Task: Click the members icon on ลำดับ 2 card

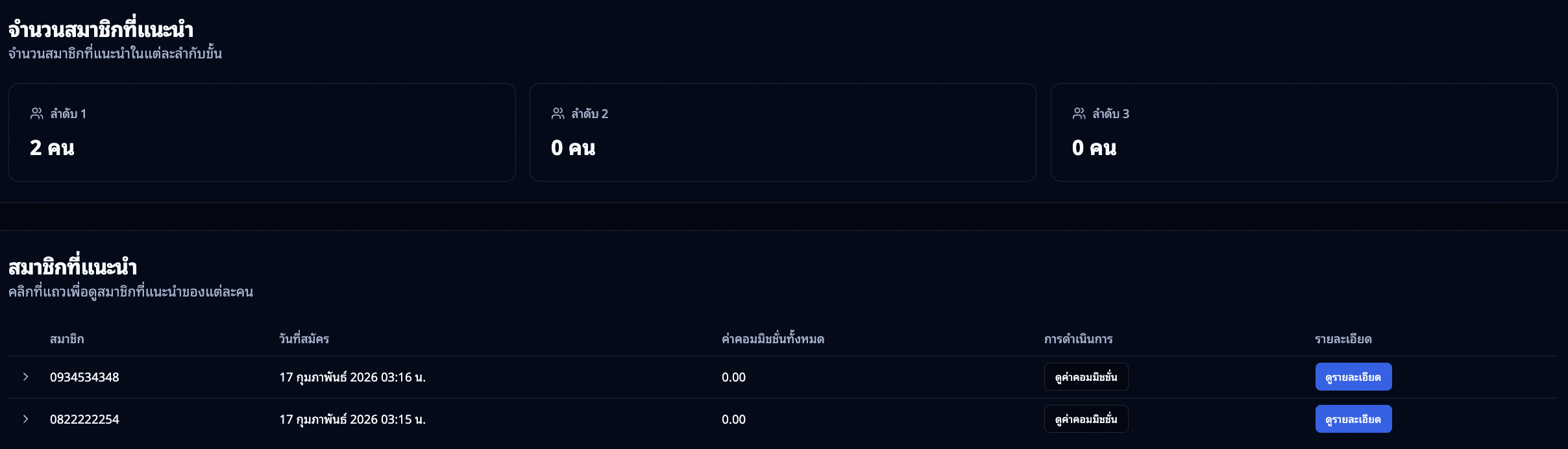Action: (x=558, y=113)
